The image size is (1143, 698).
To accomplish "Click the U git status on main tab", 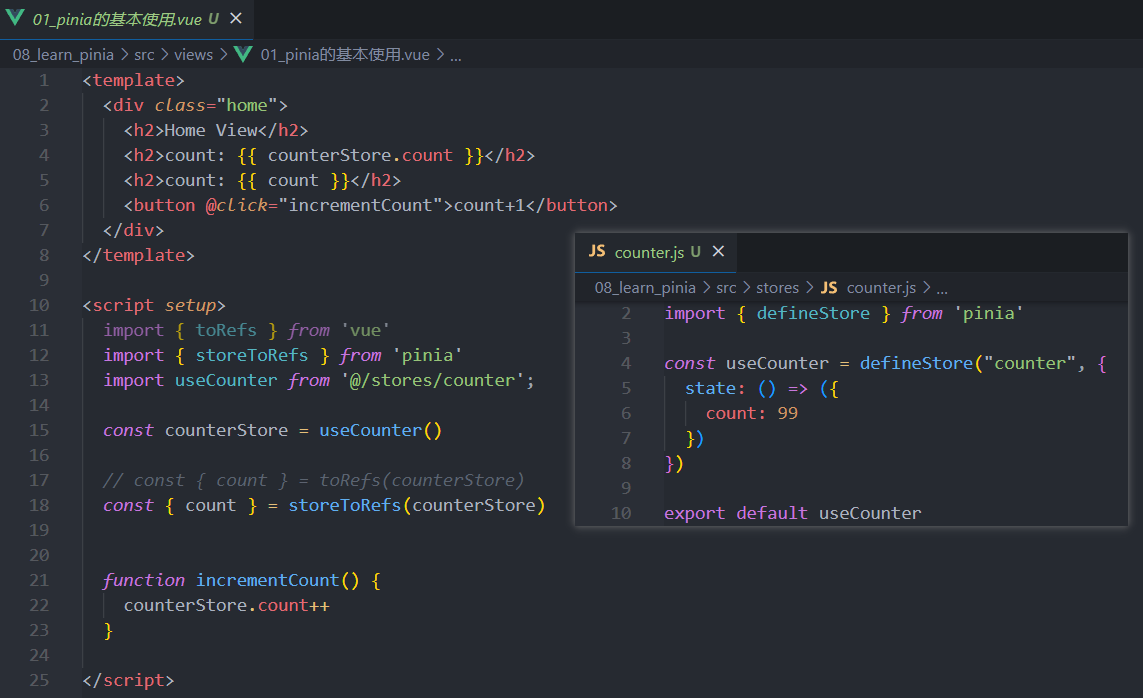I will [214, 19].
